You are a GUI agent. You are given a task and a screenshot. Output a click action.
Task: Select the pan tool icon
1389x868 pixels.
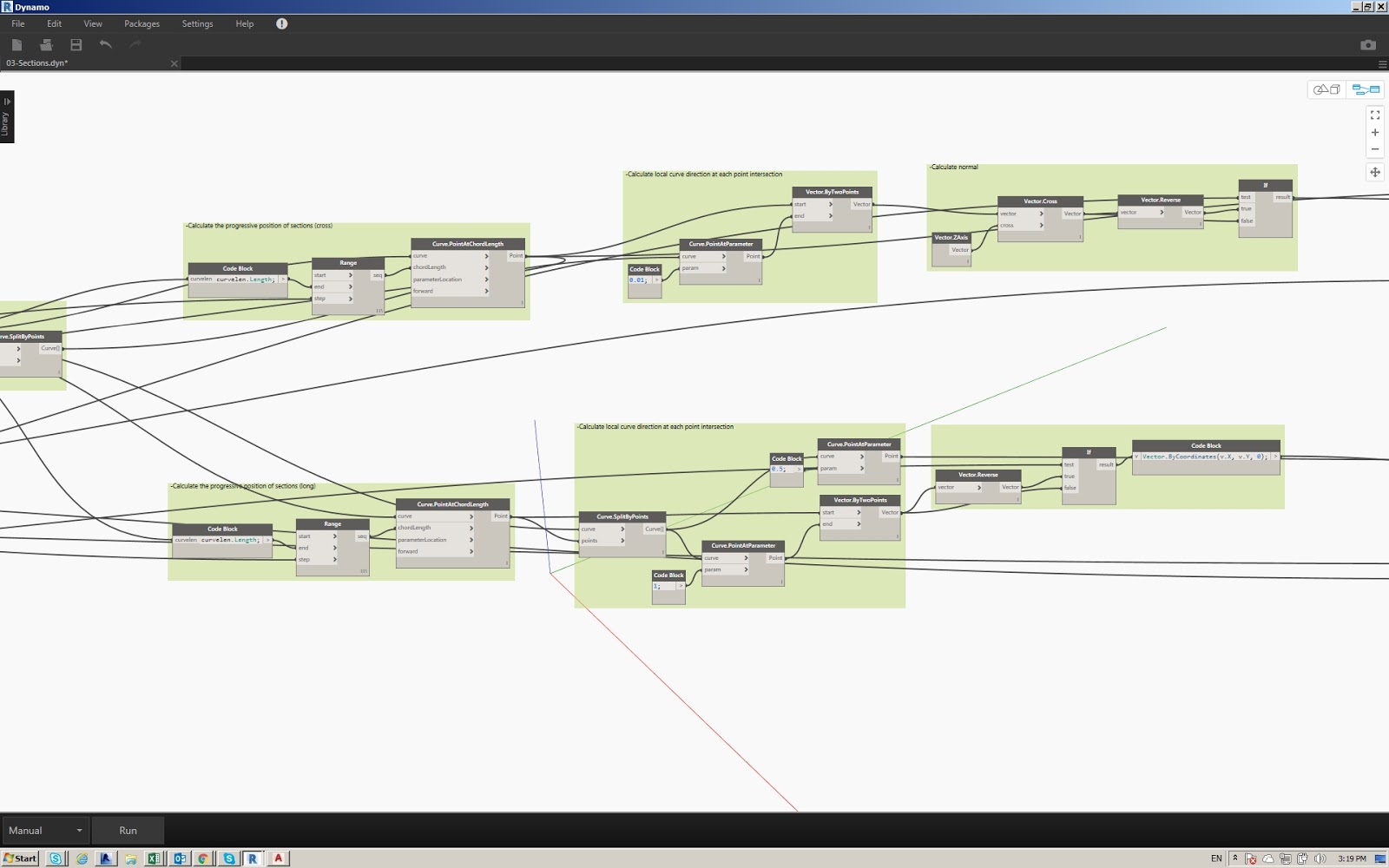click(1376, 173)
